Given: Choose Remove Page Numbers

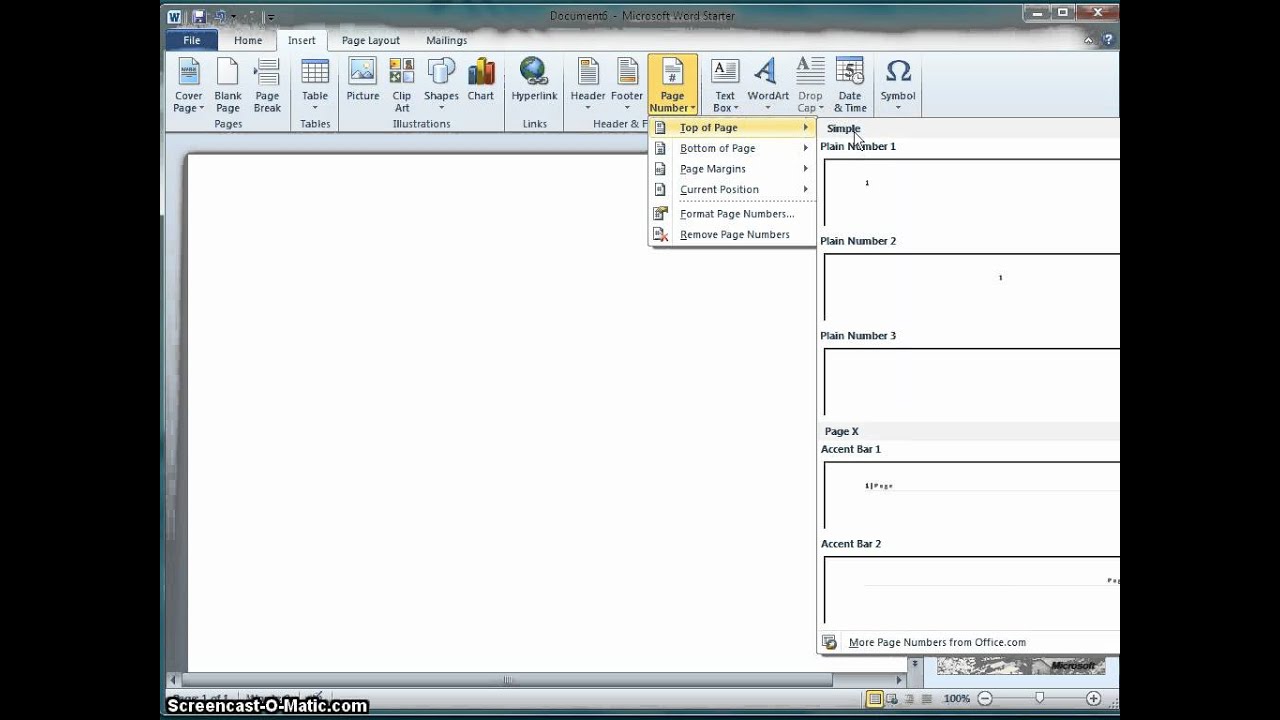Looking at the screenshot, I should (x=732, y=235).
